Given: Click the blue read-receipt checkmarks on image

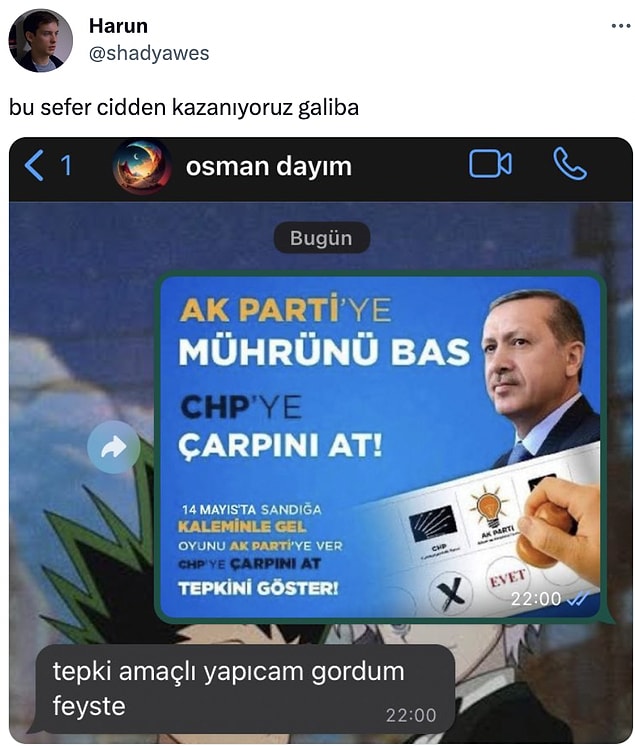Looking at the screenshot, I should [577, 599].
